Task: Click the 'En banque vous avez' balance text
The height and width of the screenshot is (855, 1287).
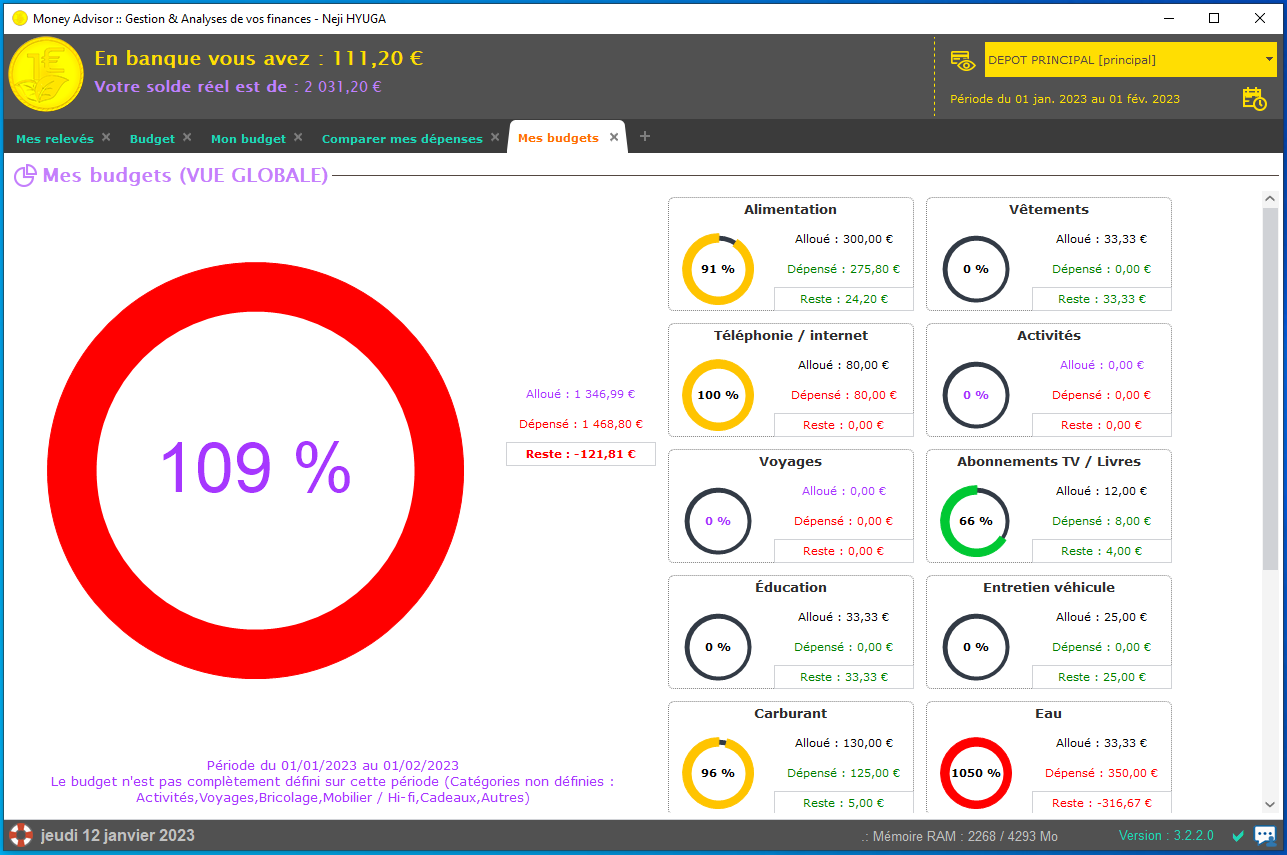Action: tap(259, 59)
